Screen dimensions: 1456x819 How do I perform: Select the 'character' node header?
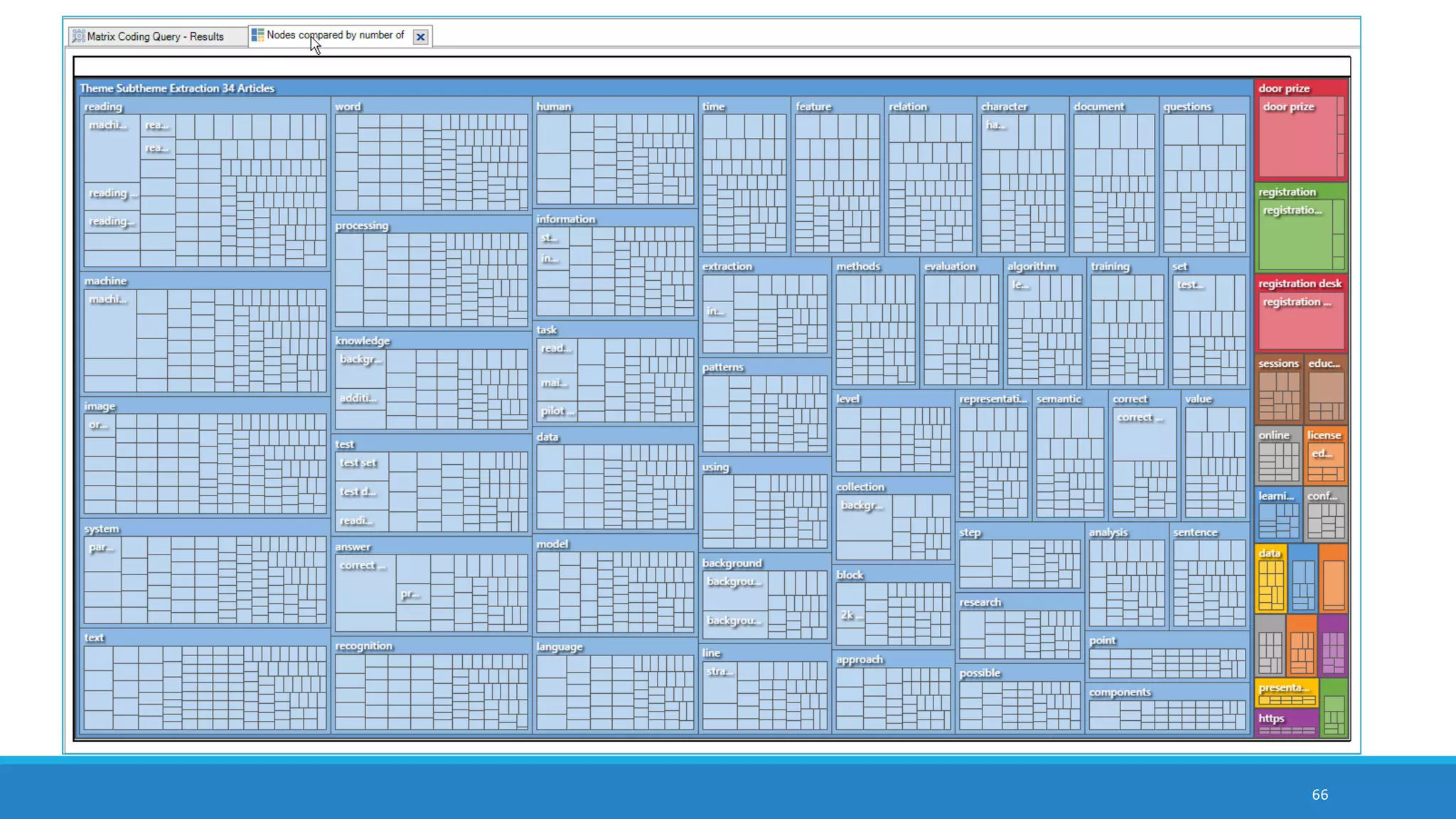click(x=1005, y=107)
